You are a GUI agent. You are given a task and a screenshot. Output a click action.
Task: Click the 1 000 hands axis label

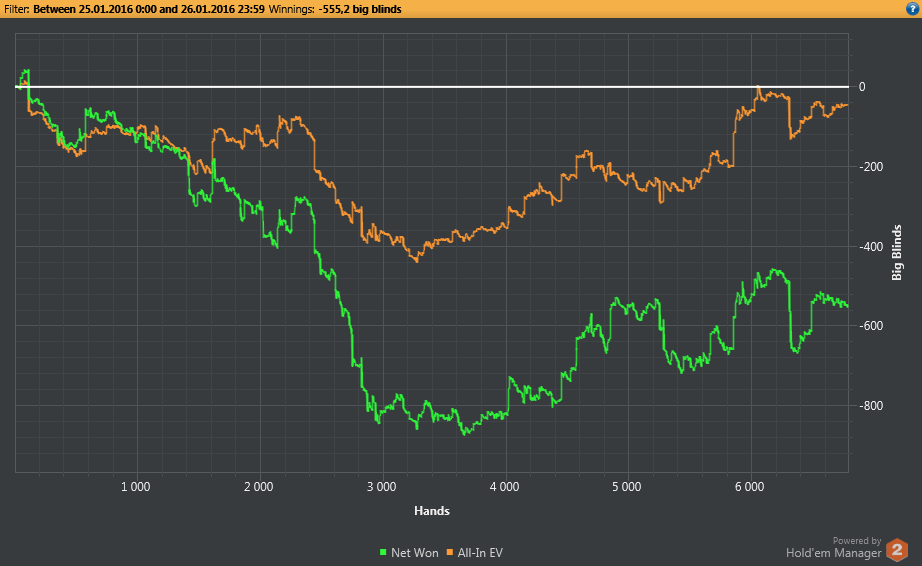136,487
